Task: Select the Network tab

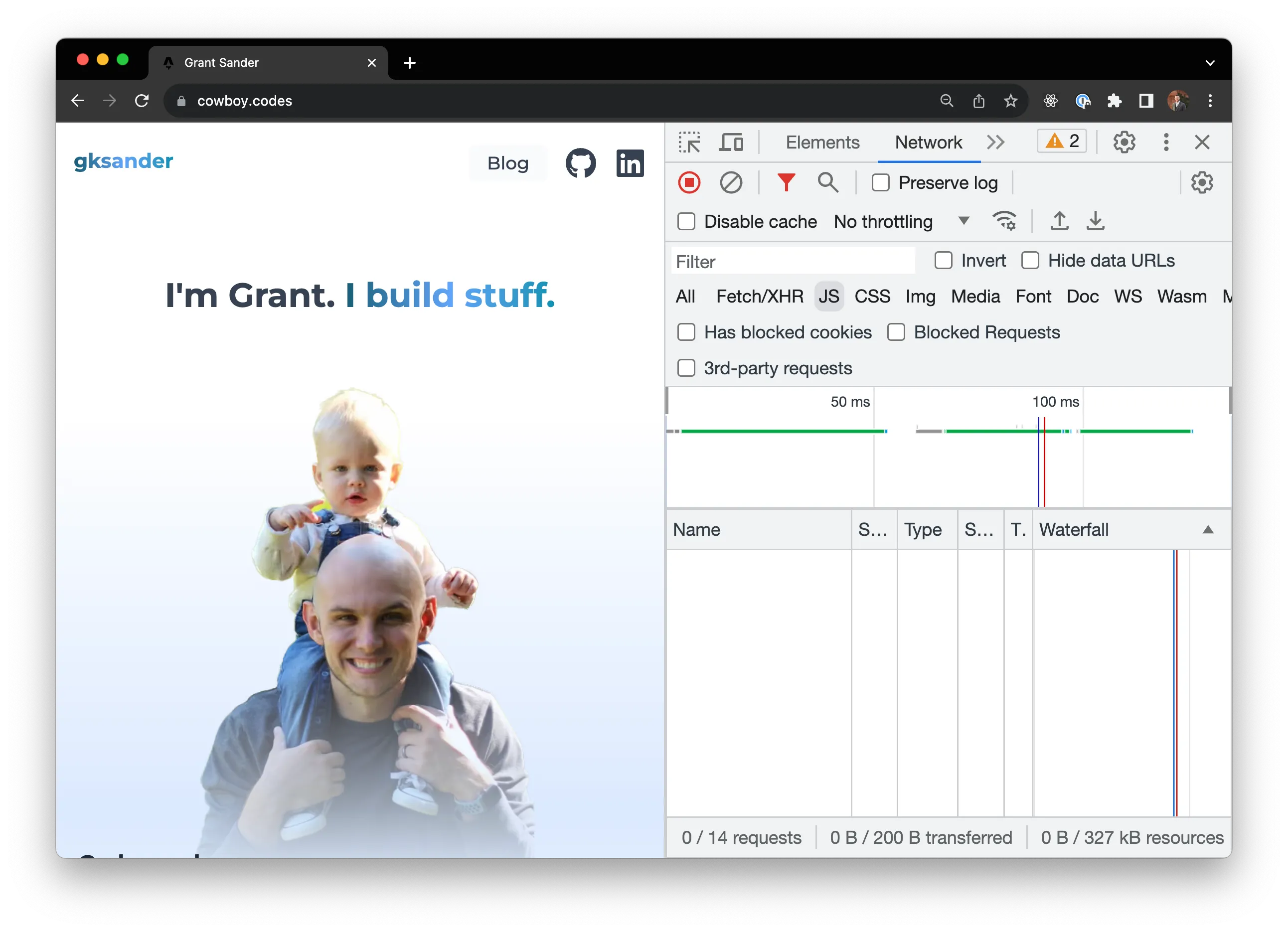Action: point(929,142)
